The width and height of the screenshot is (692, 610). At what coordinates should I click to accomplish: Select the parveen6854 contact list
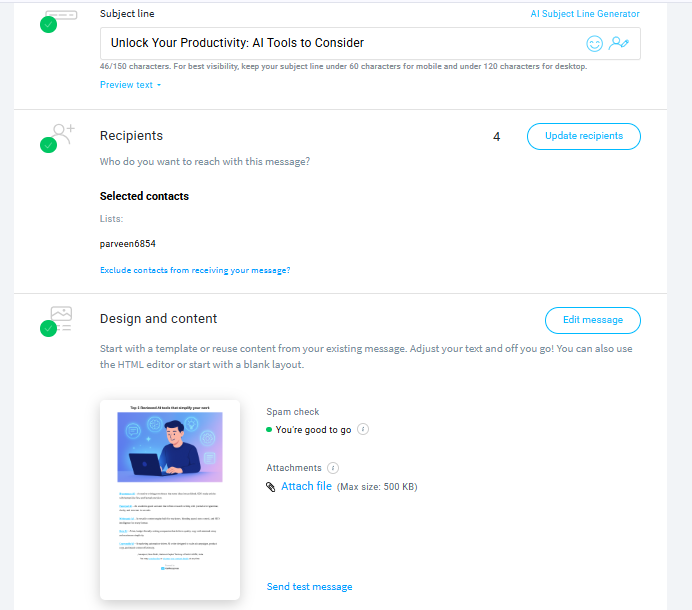tap(128, 243)
